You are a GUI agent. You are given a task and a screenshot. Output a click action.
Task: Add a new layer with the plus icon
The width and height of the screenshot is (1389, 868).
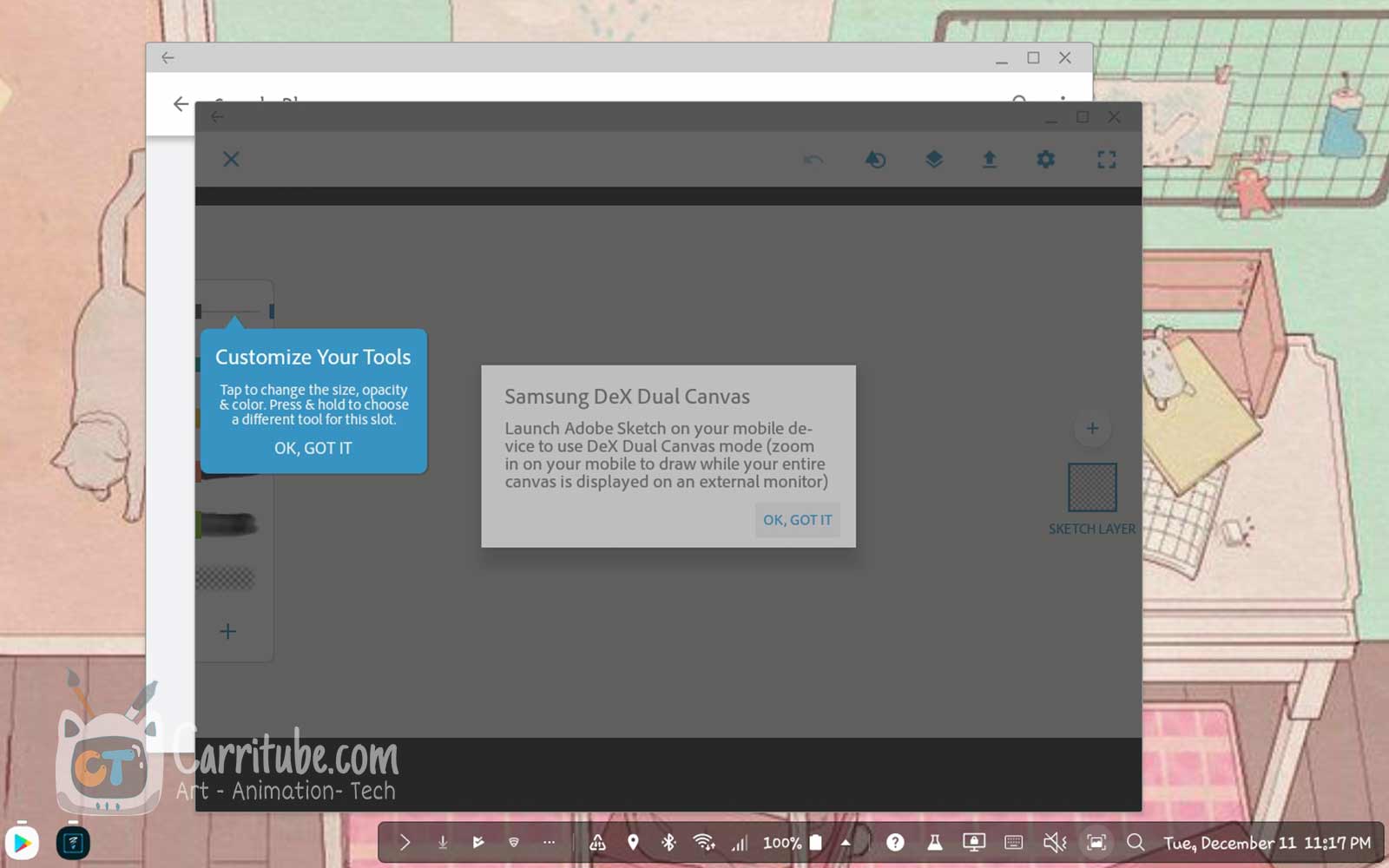pos(1092,428)
